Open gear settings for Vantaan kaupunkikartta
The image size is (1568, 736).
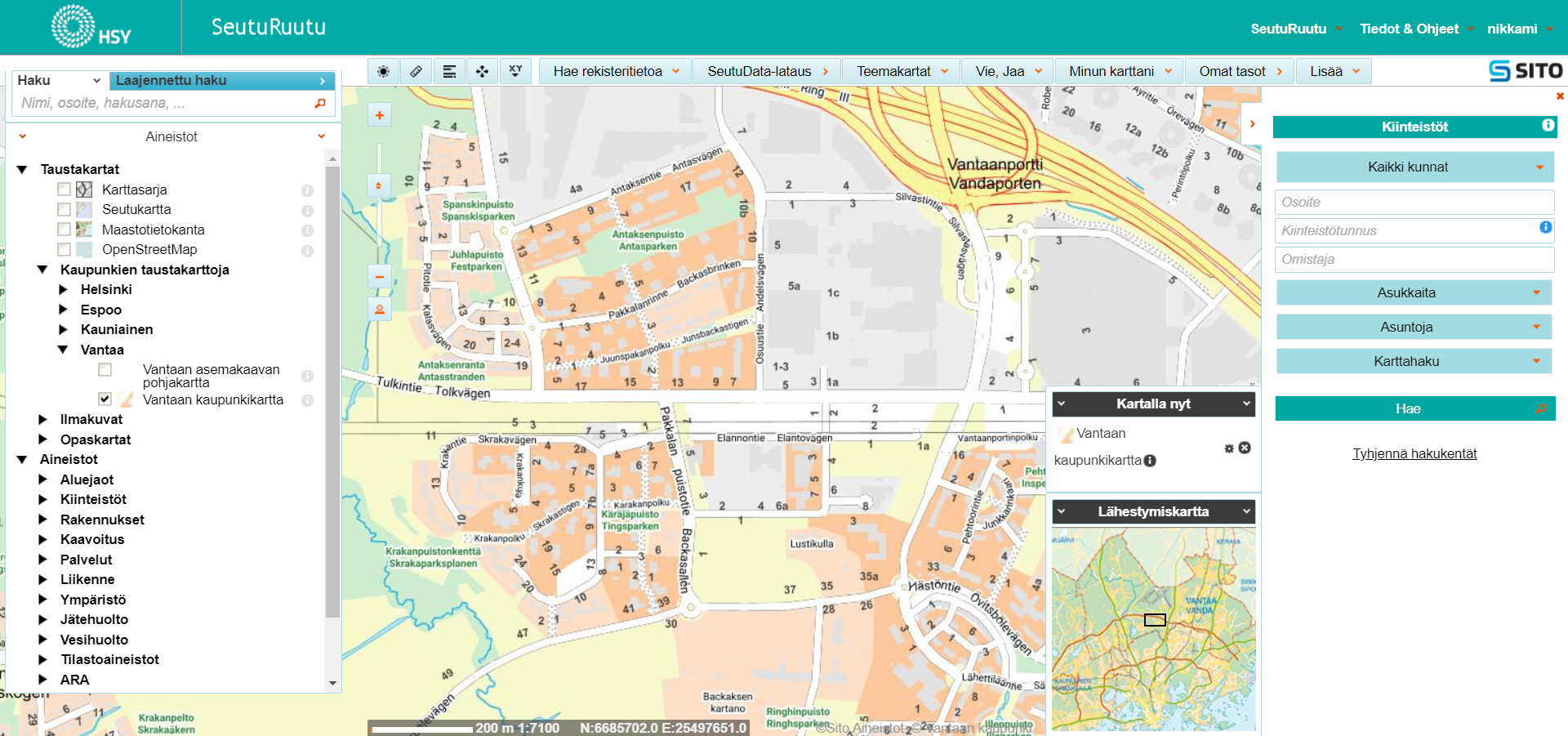(x=1229, y=448)
